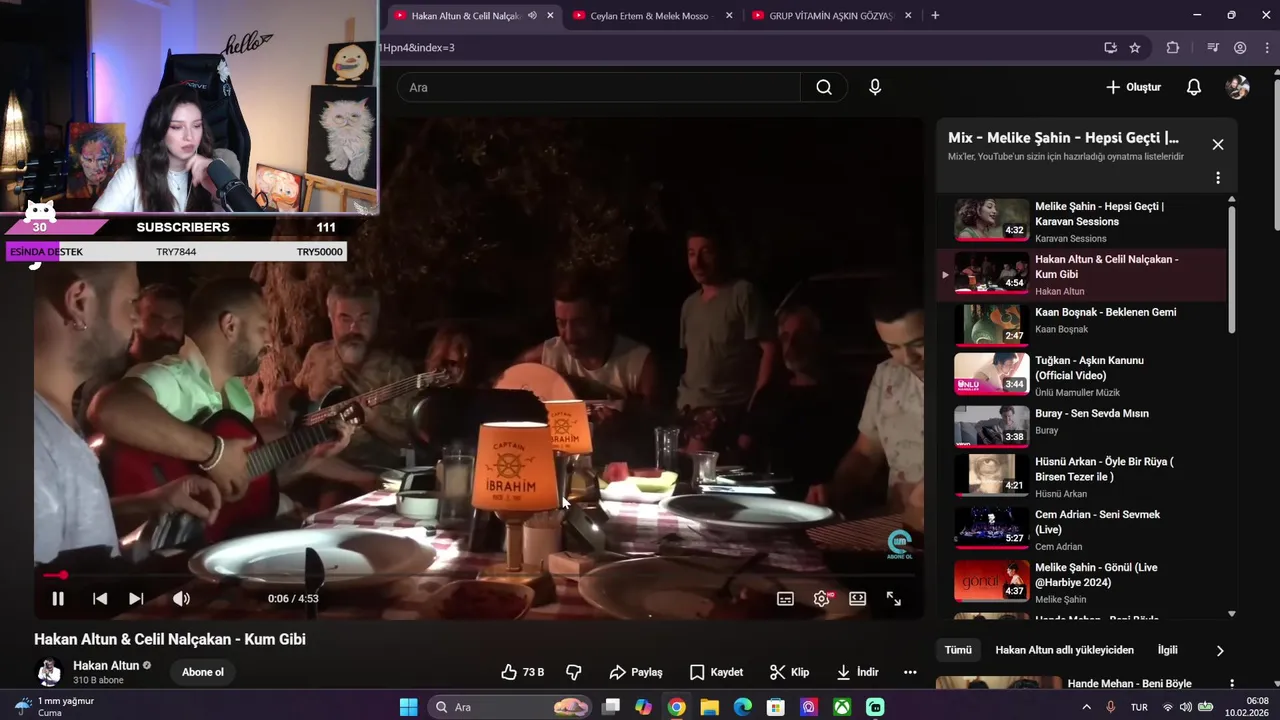Open more actions menu below video

coord(910,672)
